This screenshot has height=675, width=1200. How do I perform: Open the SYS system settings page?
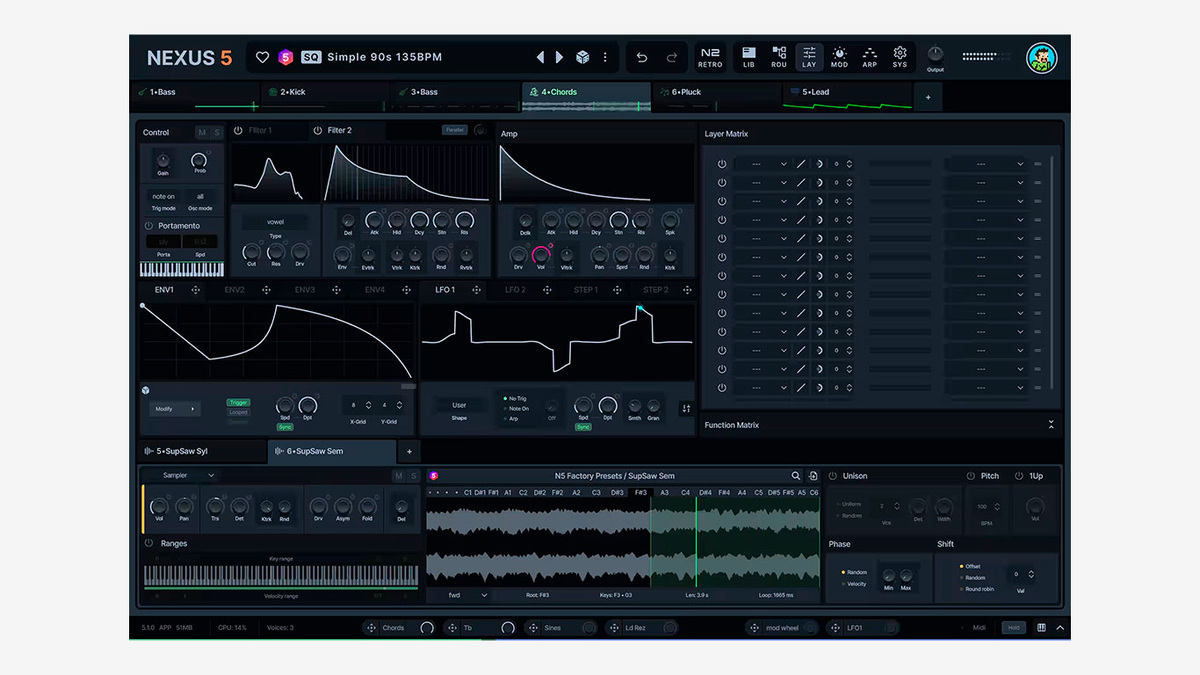900,57
